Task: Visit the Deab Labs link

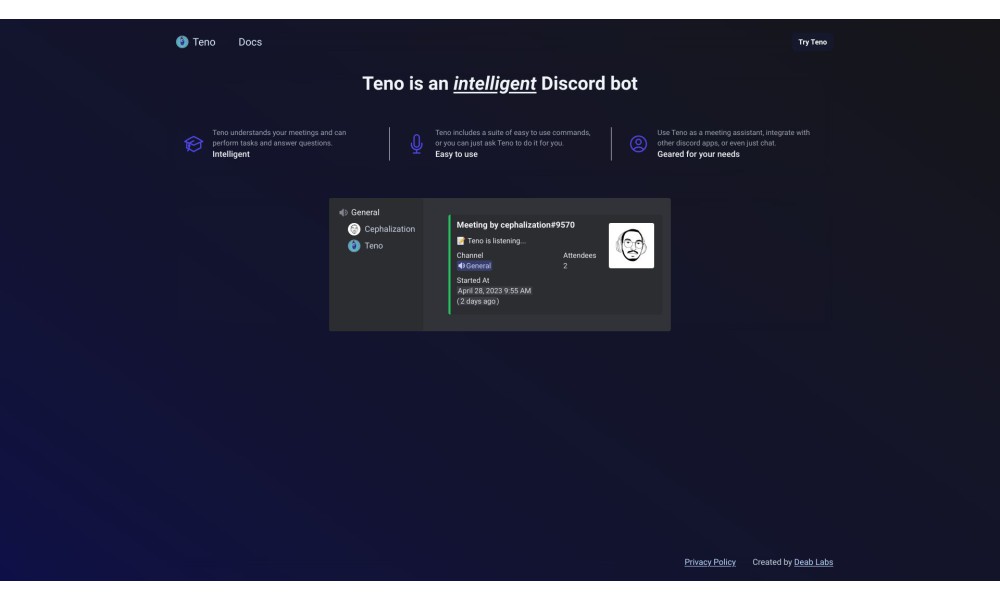Action: coord(813,562)
